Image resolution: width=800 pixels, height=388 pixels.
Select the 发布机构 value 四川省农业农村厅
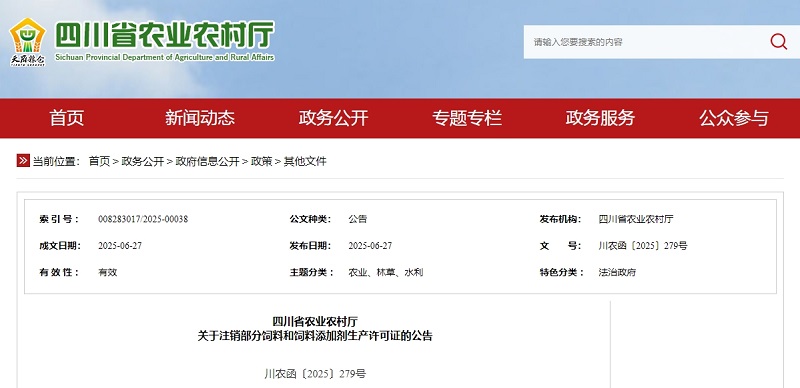point(636,219)
